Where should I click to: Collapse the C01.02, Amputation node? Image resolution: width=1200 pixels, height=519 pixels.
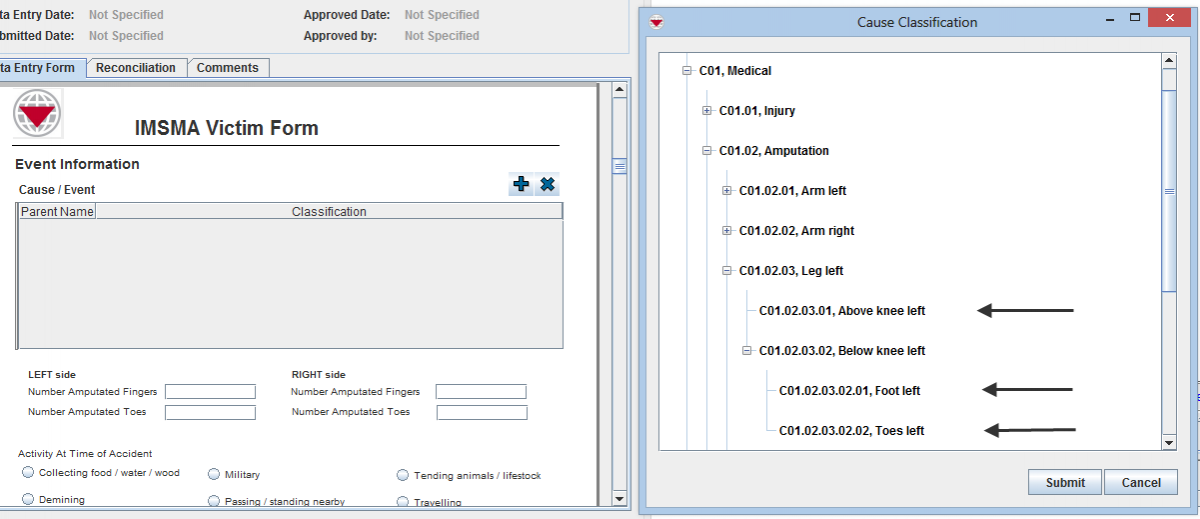(x=707, y=151)
